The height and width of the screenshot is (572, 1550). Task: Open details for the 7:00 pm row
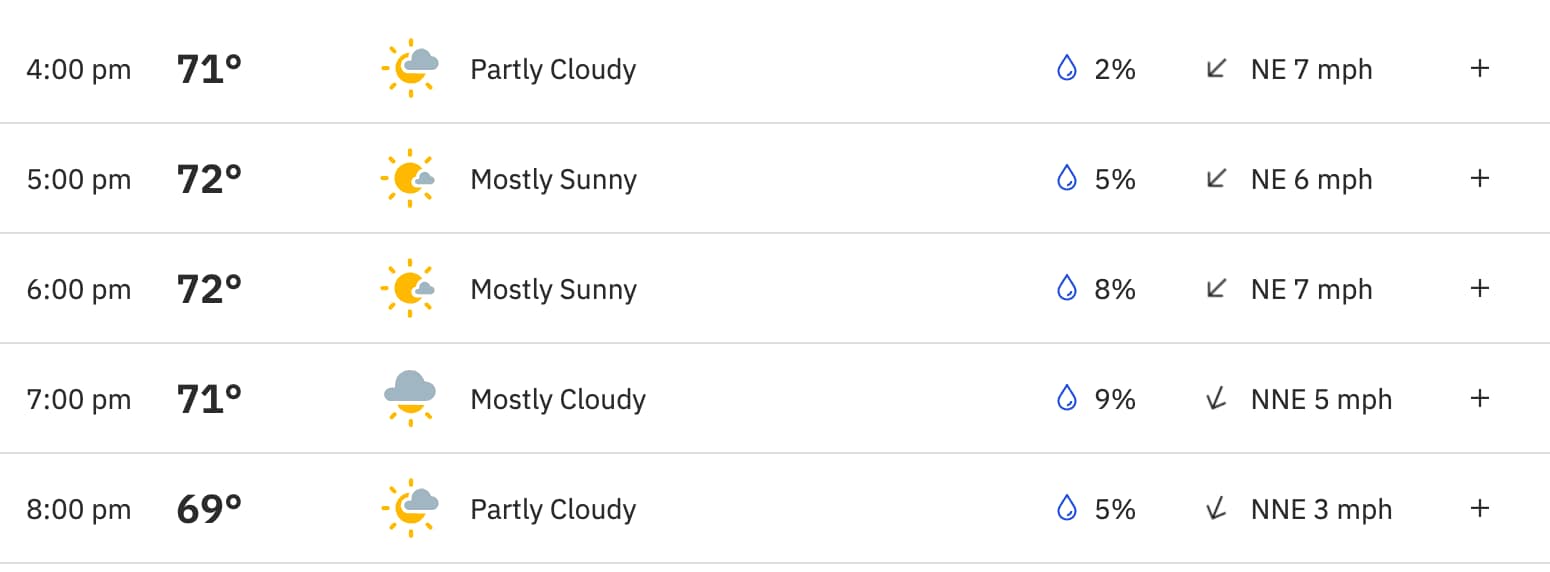click(x=1480, y=398)
